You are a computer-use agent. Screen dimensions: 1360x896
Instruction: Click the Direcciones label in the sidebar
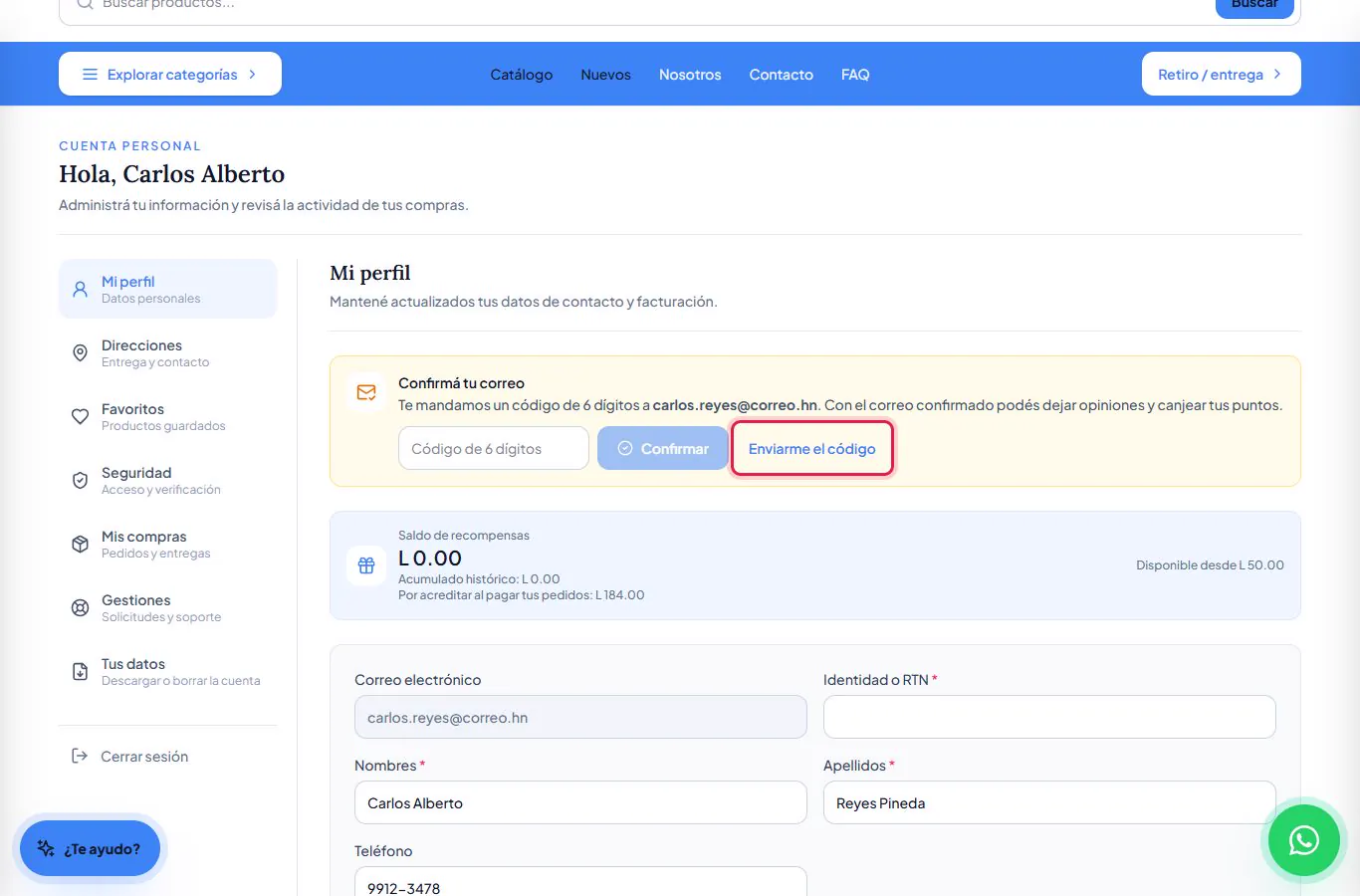pyautogui.click(x=142, y=345)
